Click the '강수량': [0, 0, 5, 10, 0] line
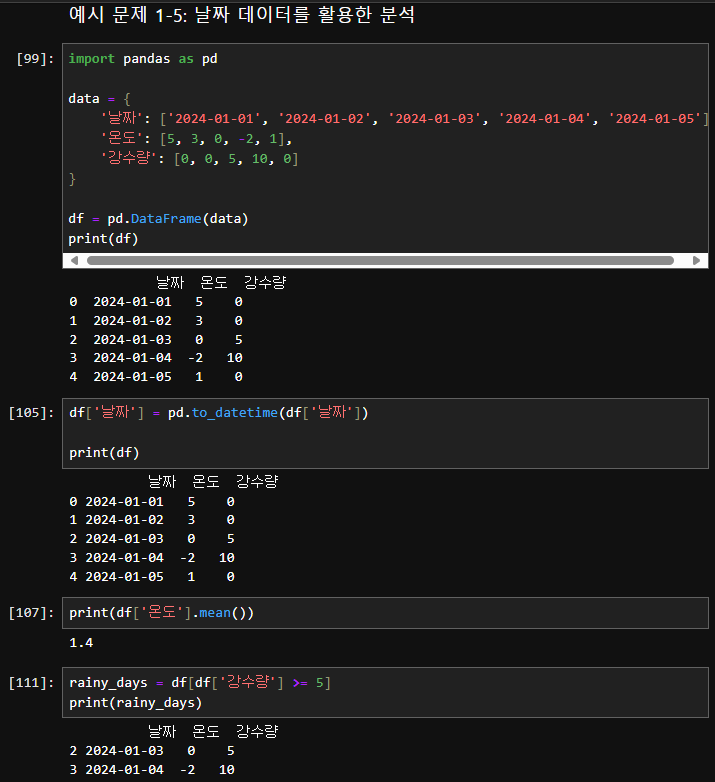Viewport: 715px width, 782px height. pyautogui.click(x=199, y=159)
